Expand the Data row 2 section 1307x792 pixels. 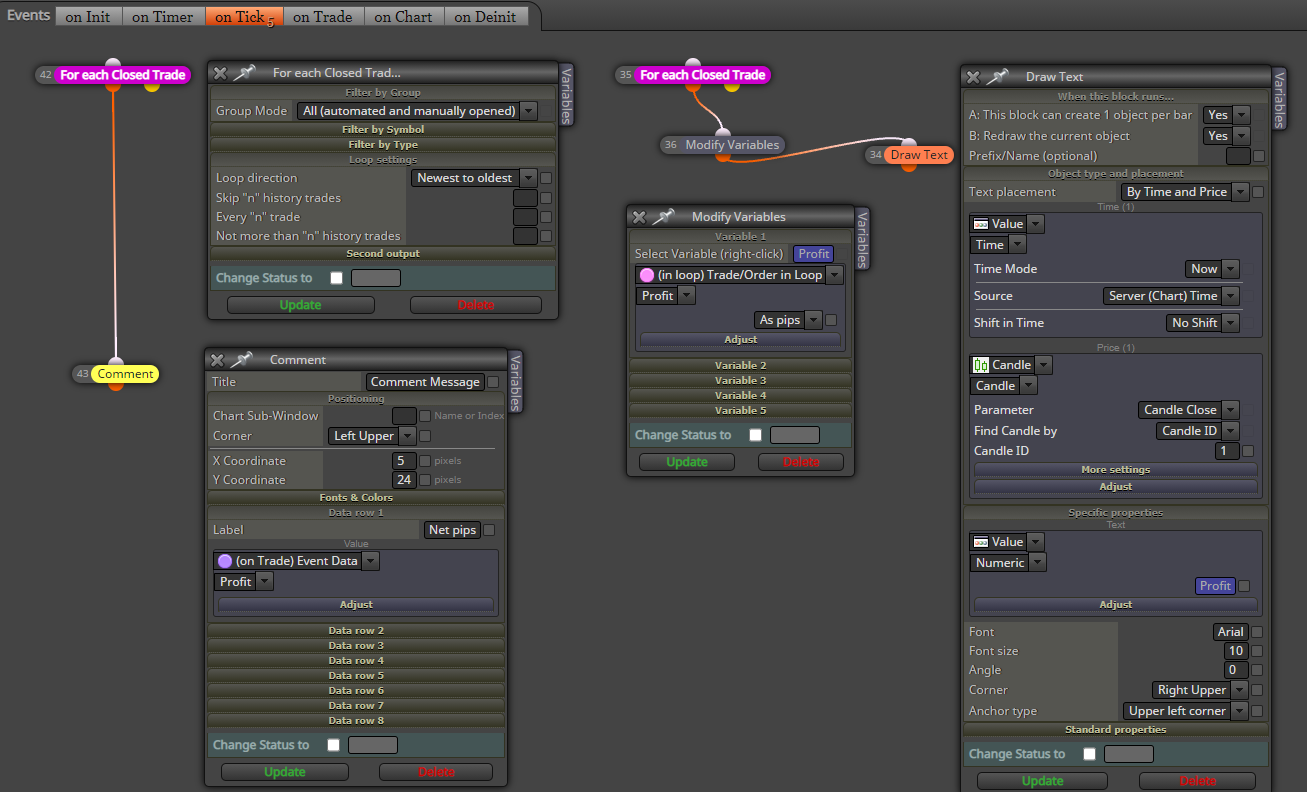point(356,631)
